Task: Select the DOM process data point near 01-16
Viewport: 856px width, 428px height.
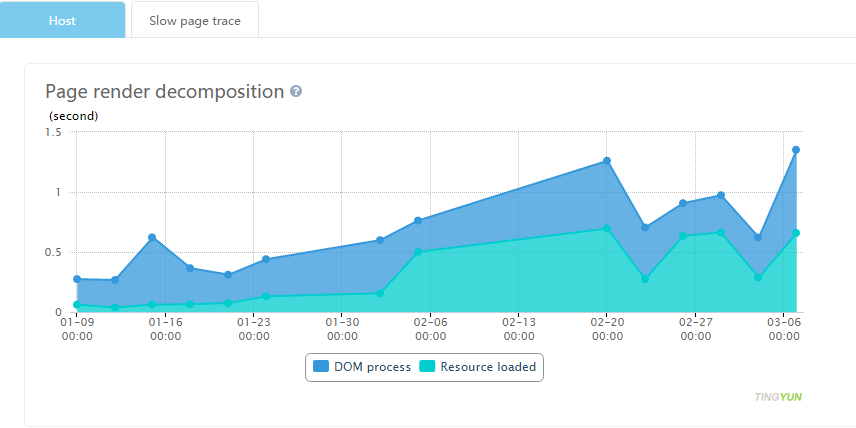Action: [152, 237]
